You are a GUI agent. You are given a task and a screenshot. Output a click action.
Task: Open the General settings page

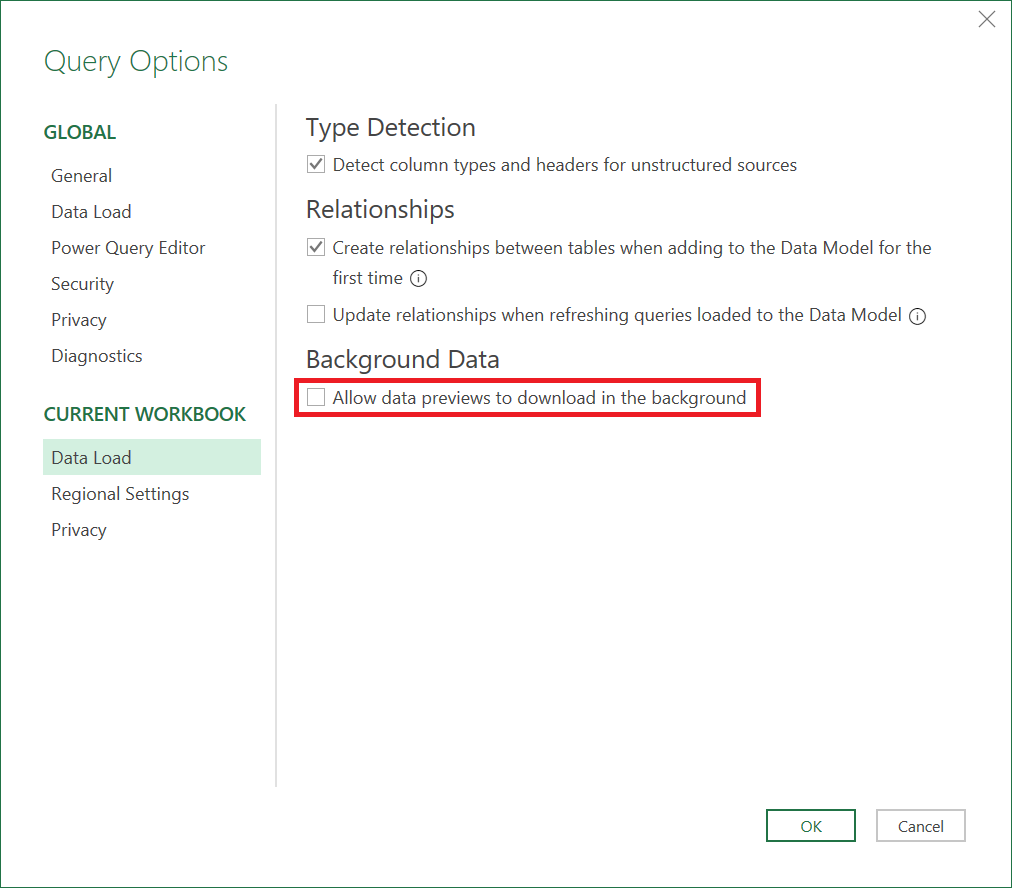[x=81, y=175]
